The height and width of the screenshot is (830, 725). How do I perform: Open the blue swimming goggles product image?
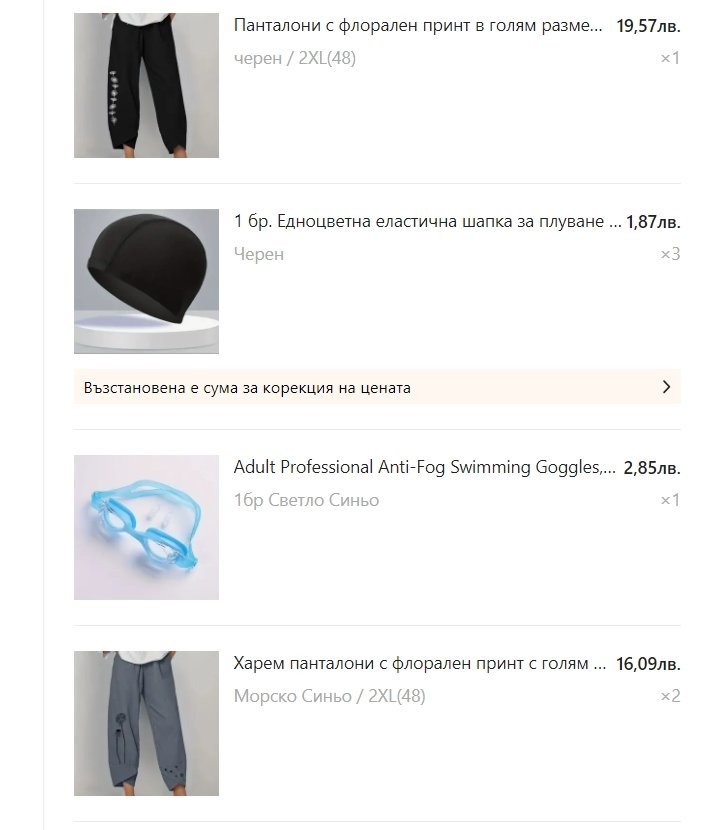pos(146,527)
